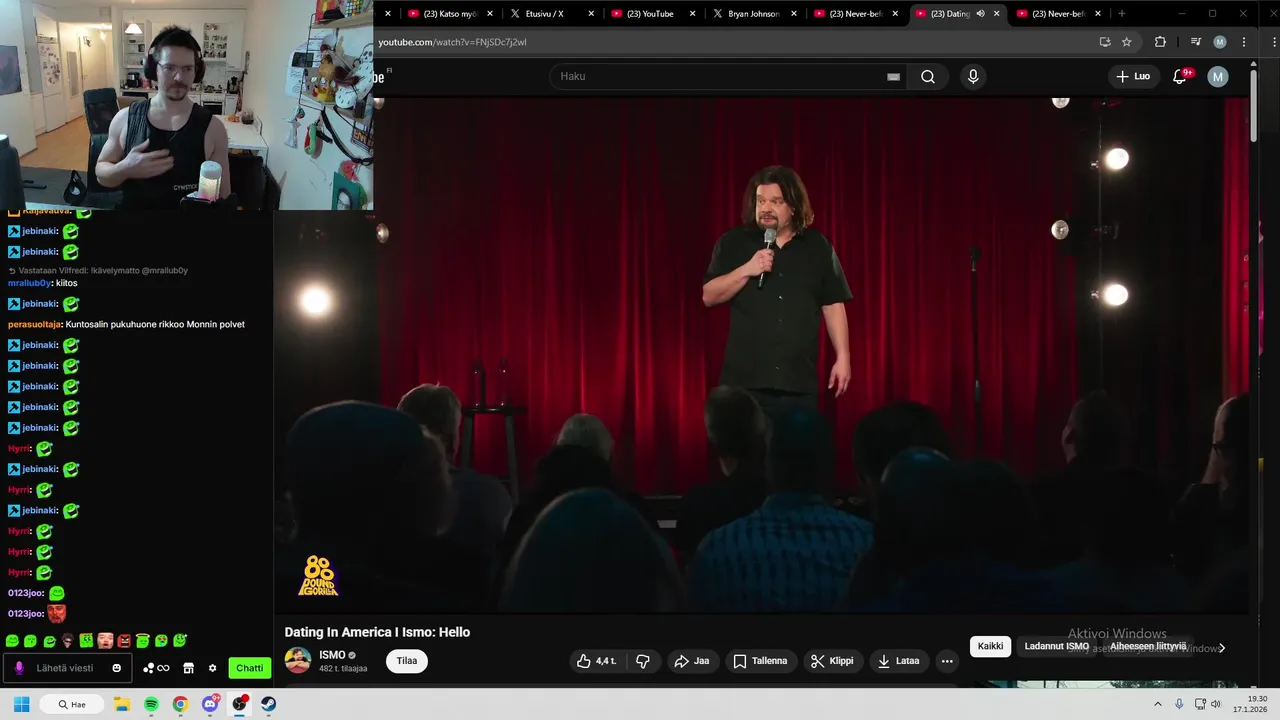1280x720 pixels.
Task: Open the chat shop icon
Action: (188, 668)
